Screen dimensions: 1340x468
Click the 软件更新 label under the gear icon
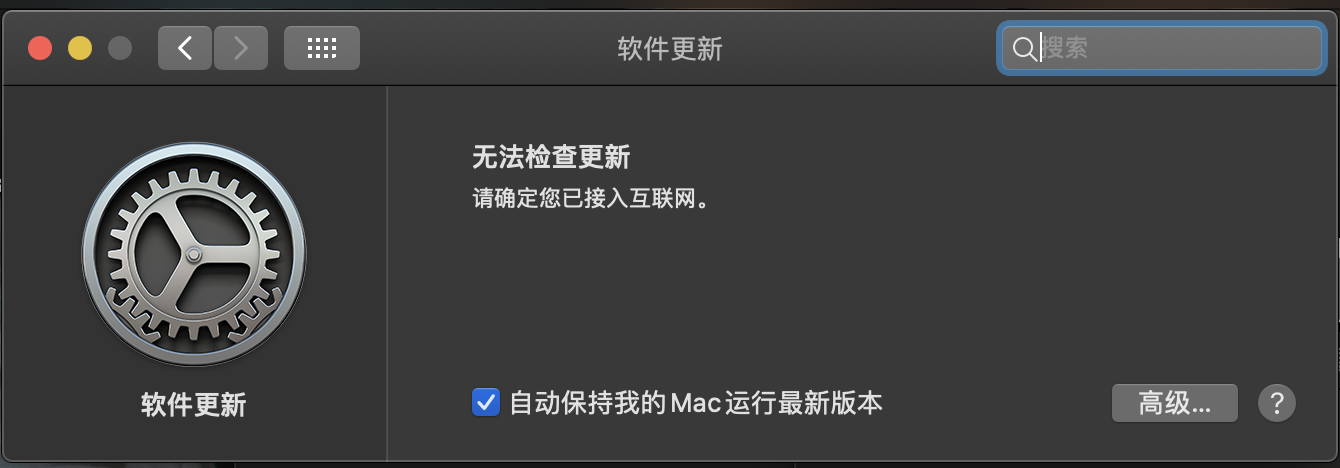point(194,405)
